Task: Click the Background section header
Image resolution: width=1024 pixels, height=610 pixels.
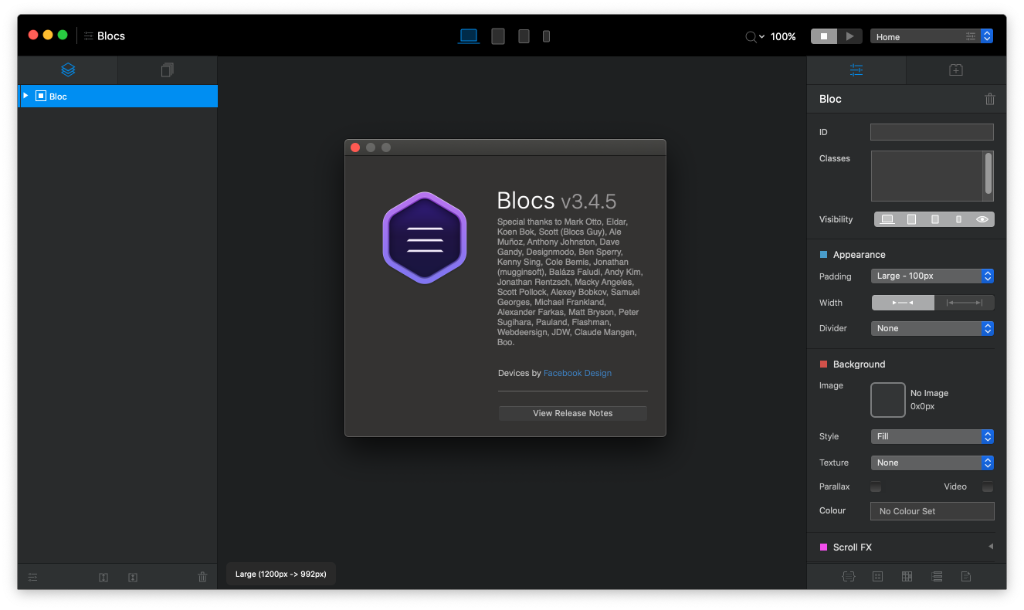Action: coord(859,364)
